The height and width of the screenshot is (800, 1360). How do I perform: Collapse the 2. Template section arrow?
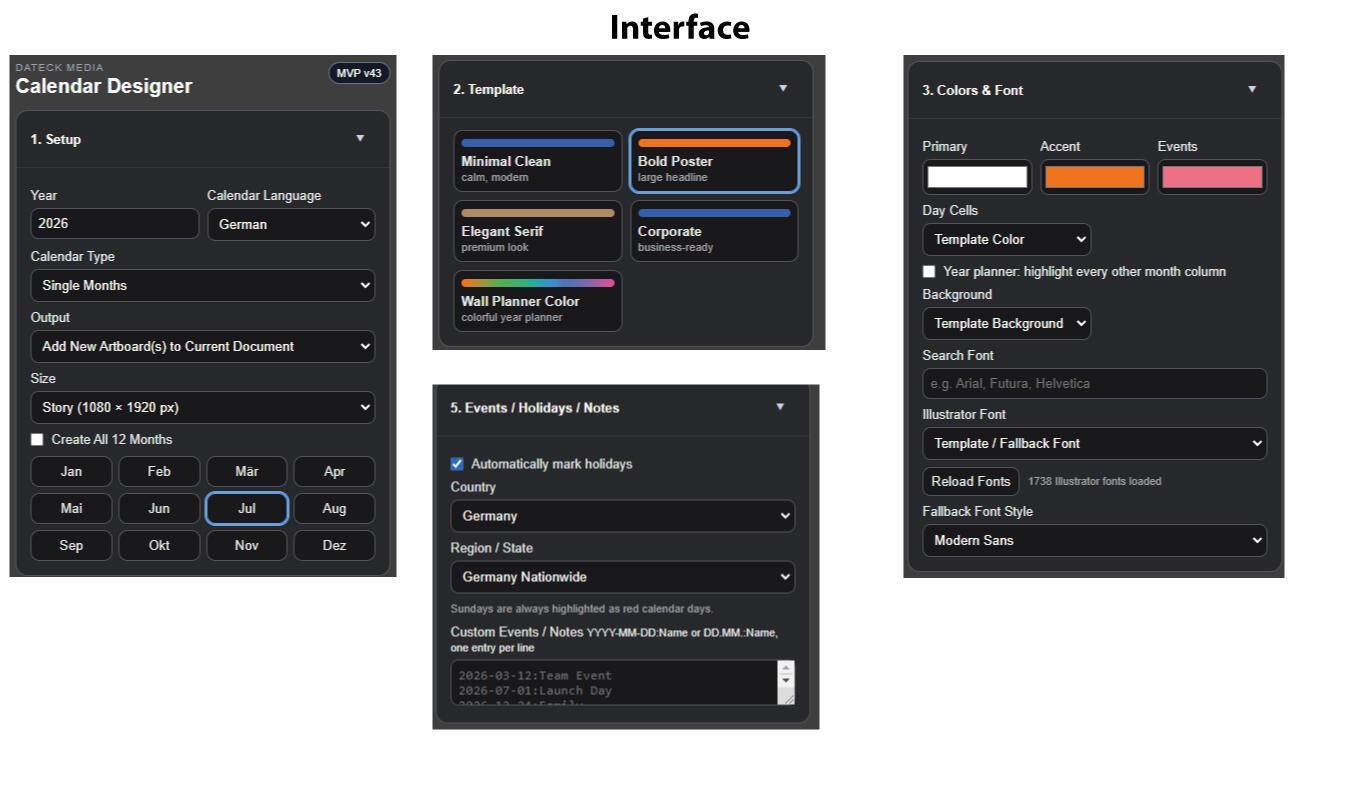coord(783,89)
